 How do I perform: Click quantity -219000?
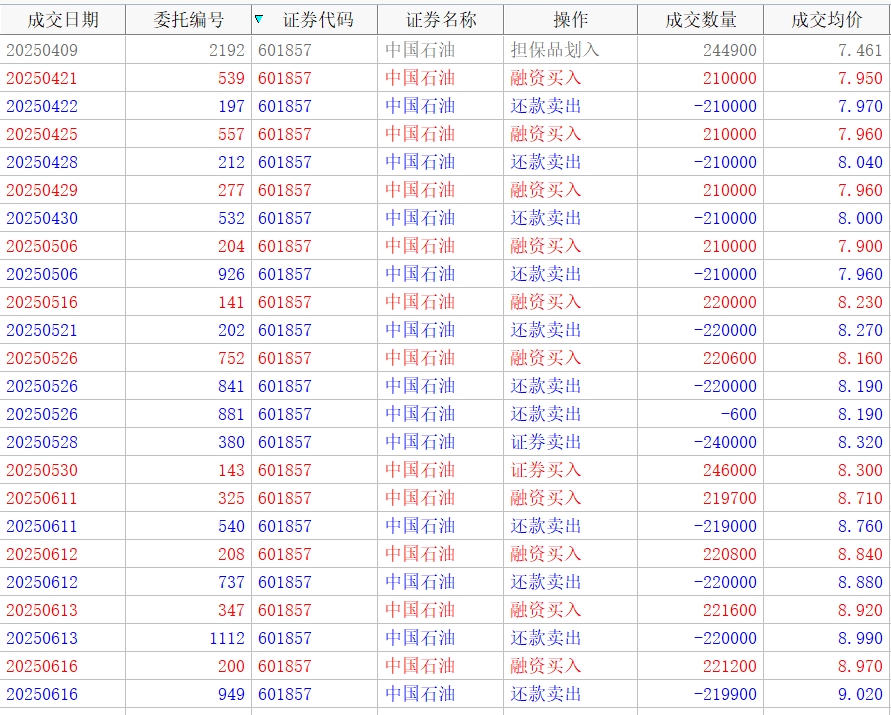725,526
